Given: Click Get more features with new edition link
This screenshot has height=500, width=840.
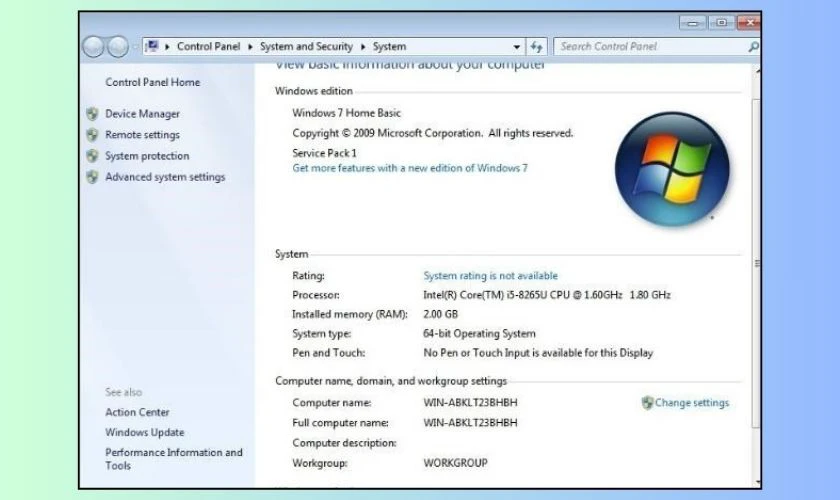Looking at the screenshot, I should [410, 168].
